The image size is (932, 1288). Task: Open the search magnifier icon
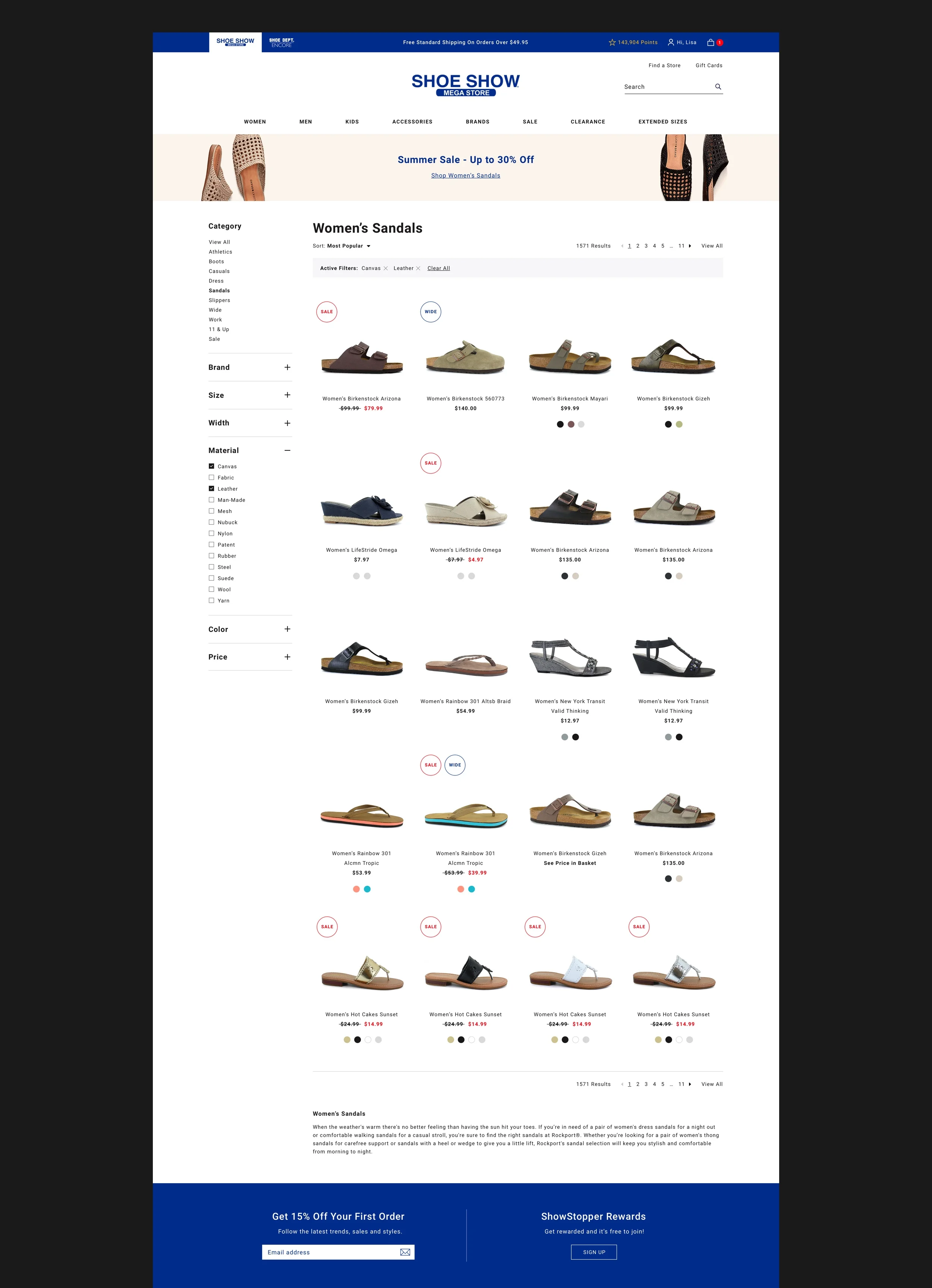pyautogui.click(x=718, y=86)
